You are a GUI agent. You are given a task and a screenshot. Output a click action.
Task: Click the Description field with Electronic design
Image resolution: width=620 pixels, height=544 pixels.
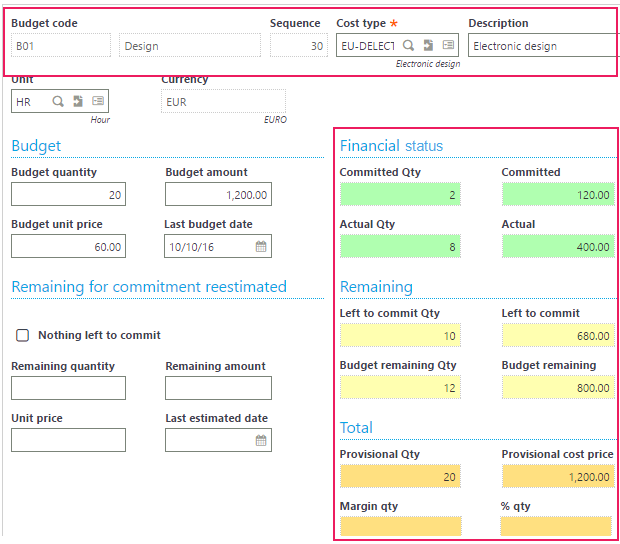point(543,45)
